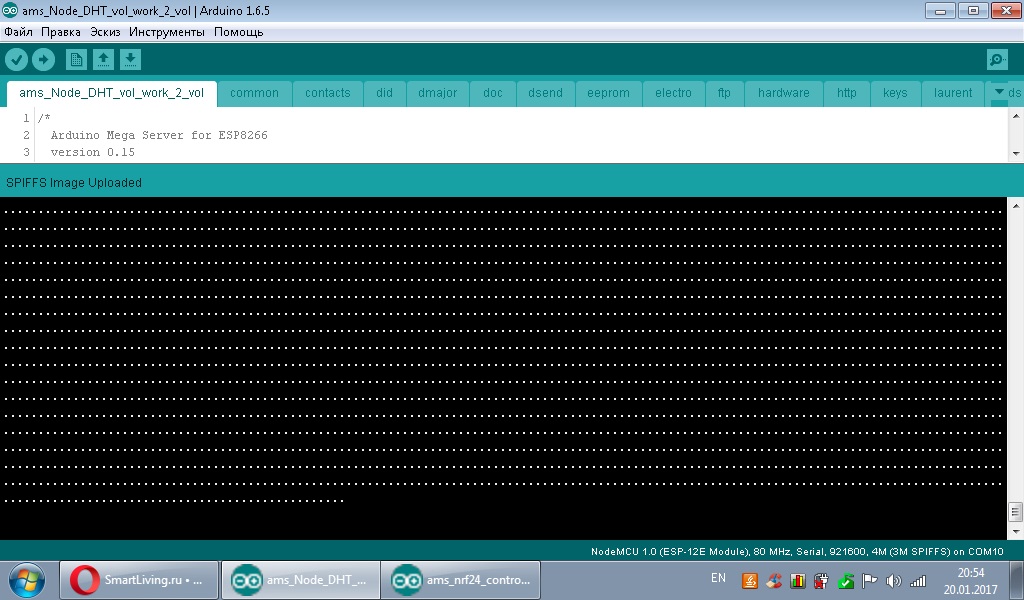Image resolution: width=1024 pixels, height=600 pixels.
Task: Open the Инструменты menu
Action: click(x=167, y=32)
